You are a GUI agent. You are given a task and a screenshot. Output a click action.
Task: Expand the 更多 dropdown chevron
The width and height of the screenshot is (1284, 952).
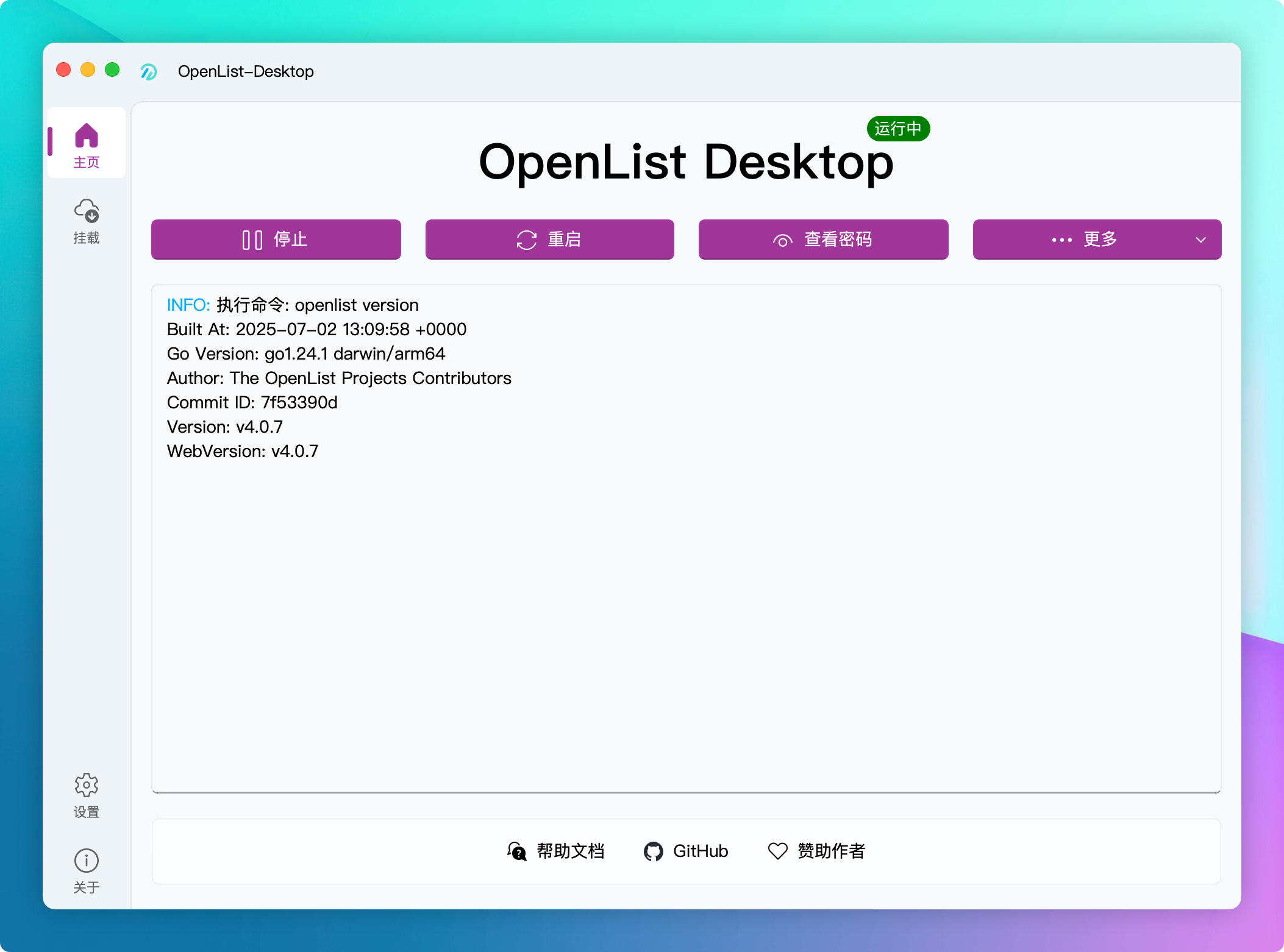[1200, 240]
